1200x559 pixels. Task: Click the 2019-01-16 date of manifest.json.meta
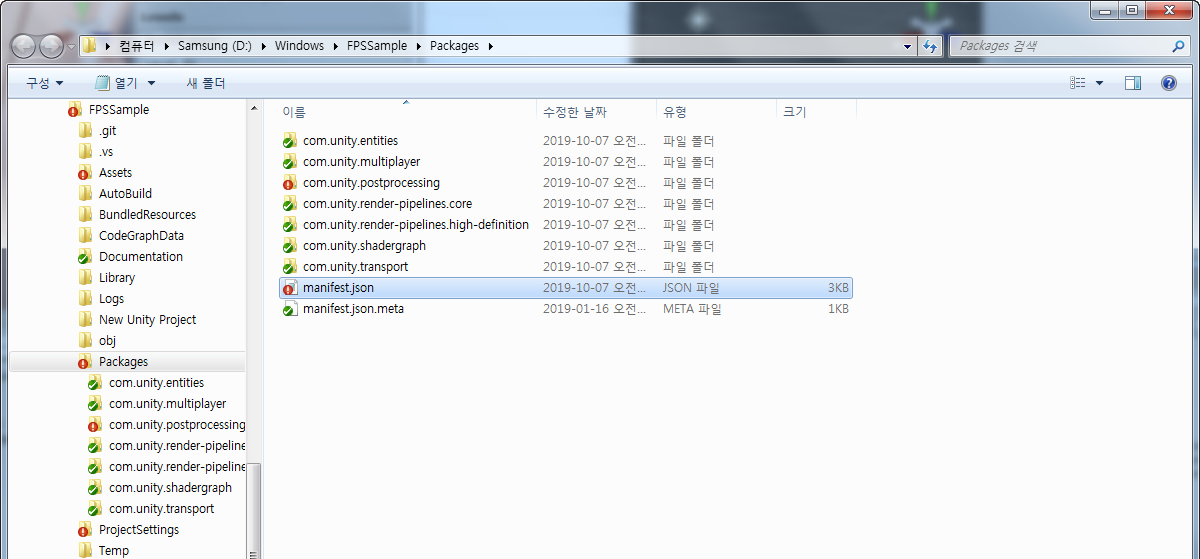point(594,309)
